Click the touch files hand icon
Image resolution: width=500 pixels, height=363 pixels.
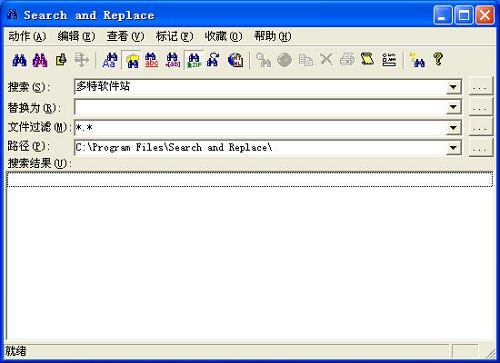click(61, 60)
